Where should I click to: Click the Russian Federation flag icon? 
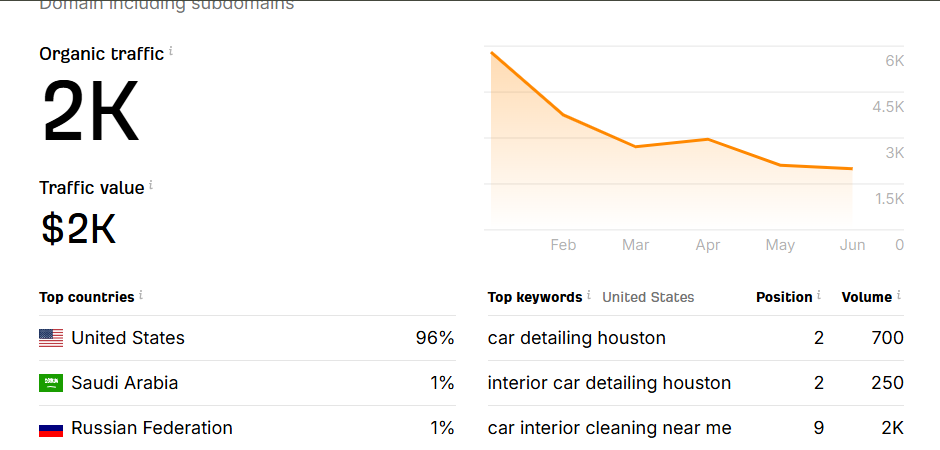click(x=51, y=429)
